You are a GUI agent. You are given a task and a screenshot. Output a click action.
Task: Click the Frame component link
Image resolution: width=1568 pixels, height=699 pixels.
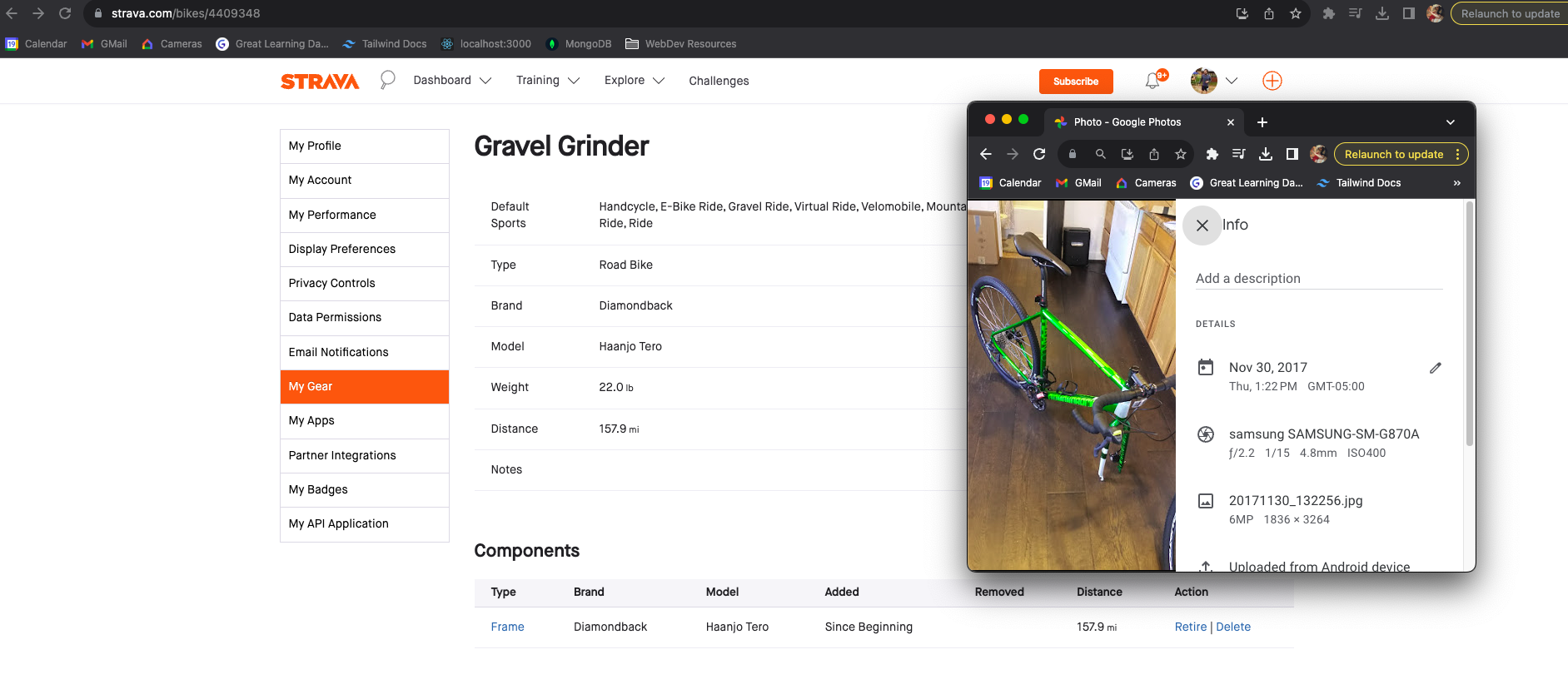point(507,627)
